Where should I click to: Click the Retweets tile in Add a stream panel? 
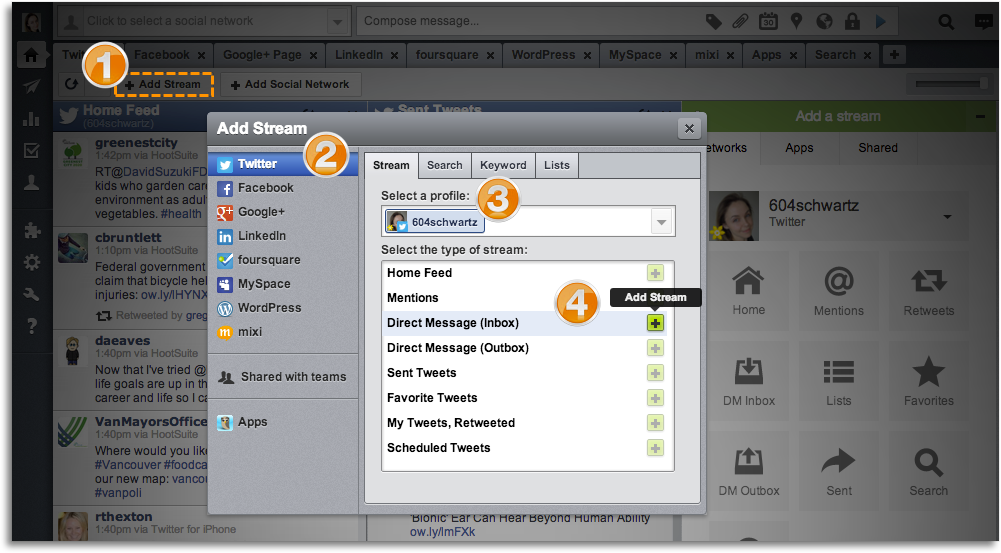click(929, 292)
